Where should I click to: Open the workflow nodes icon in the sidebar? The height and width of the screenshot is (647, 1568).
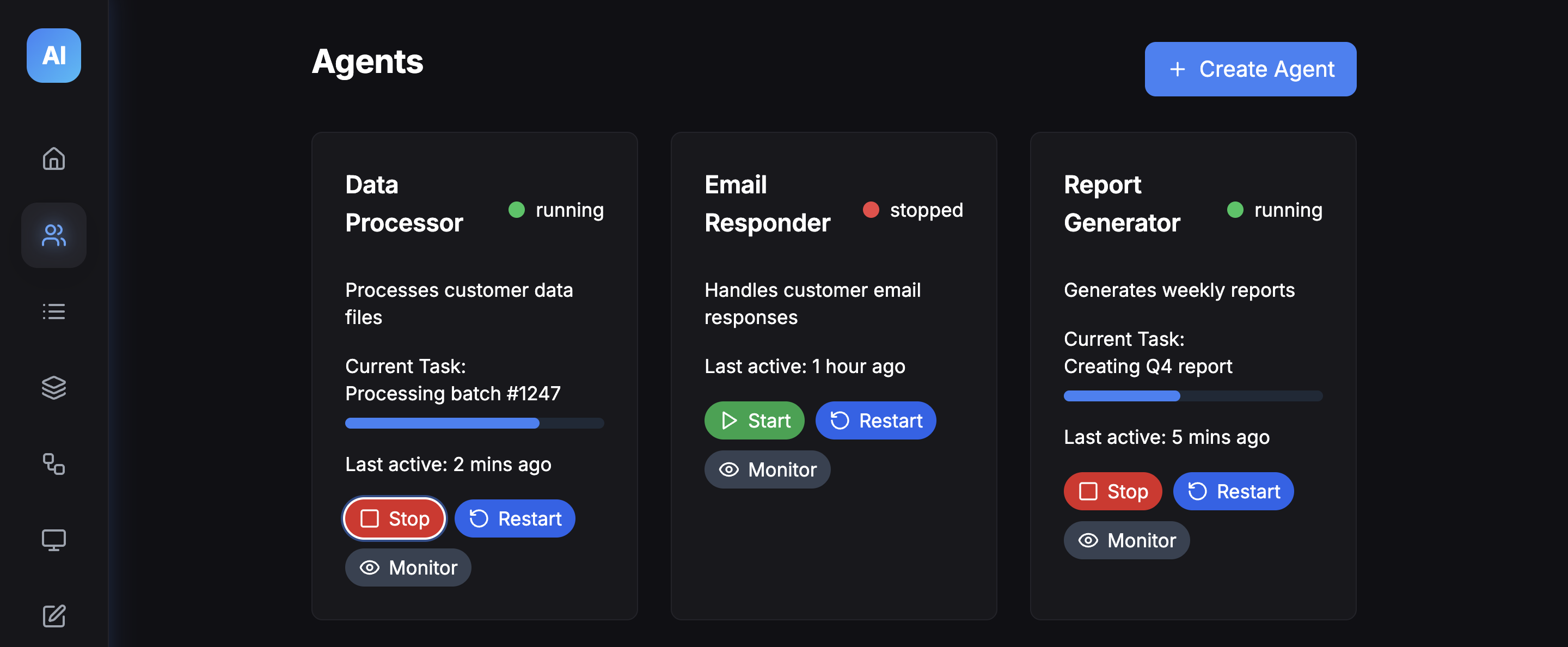53,464
